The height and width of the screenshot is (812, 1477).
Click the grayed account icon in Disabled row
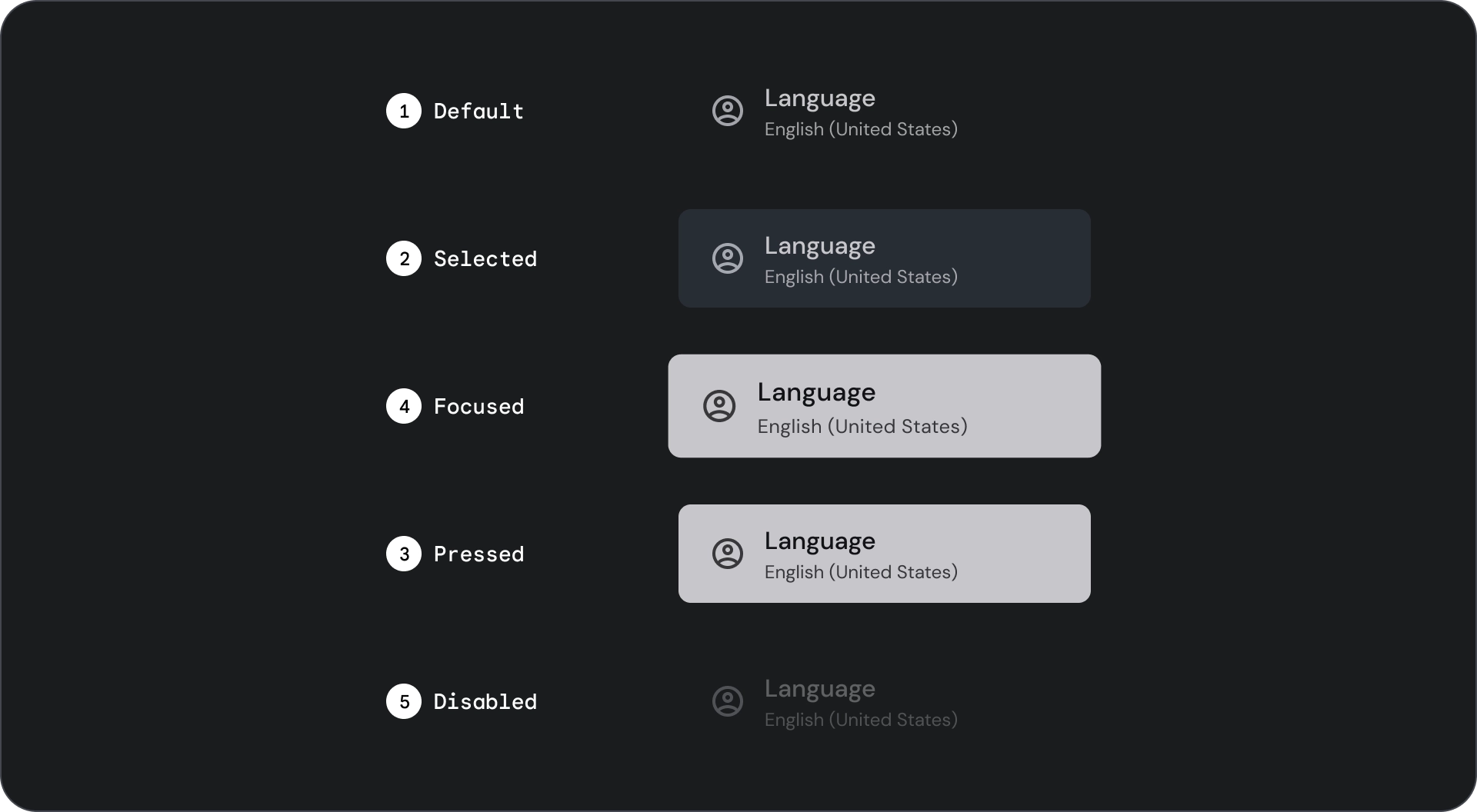[728, 701]
